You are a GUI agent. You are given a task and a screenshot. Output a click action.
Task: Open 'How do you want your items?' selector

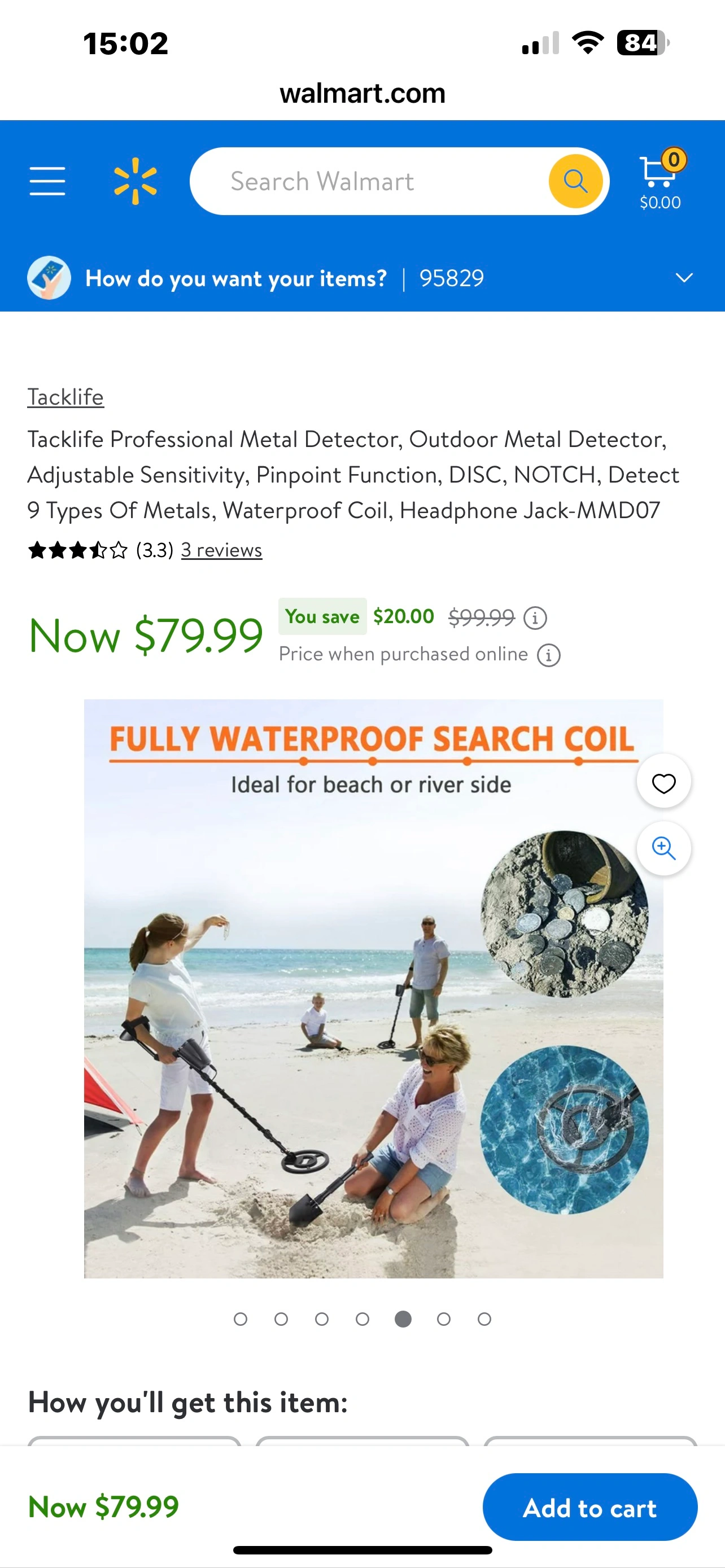point(236,279)
